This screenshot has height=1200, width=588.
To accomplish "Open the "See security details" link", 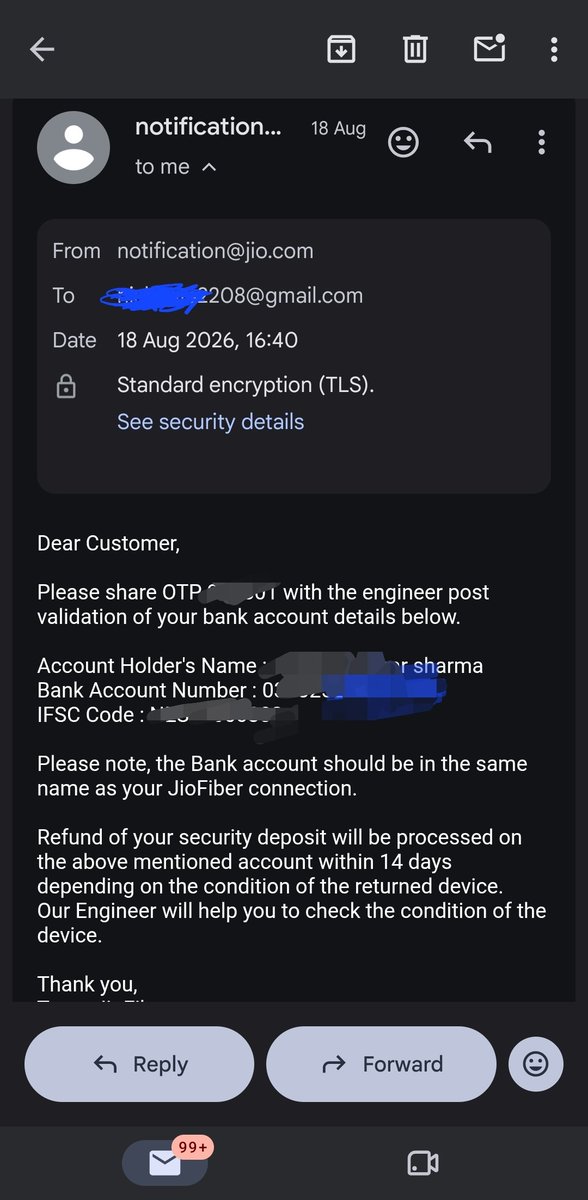I will [210, 422].
